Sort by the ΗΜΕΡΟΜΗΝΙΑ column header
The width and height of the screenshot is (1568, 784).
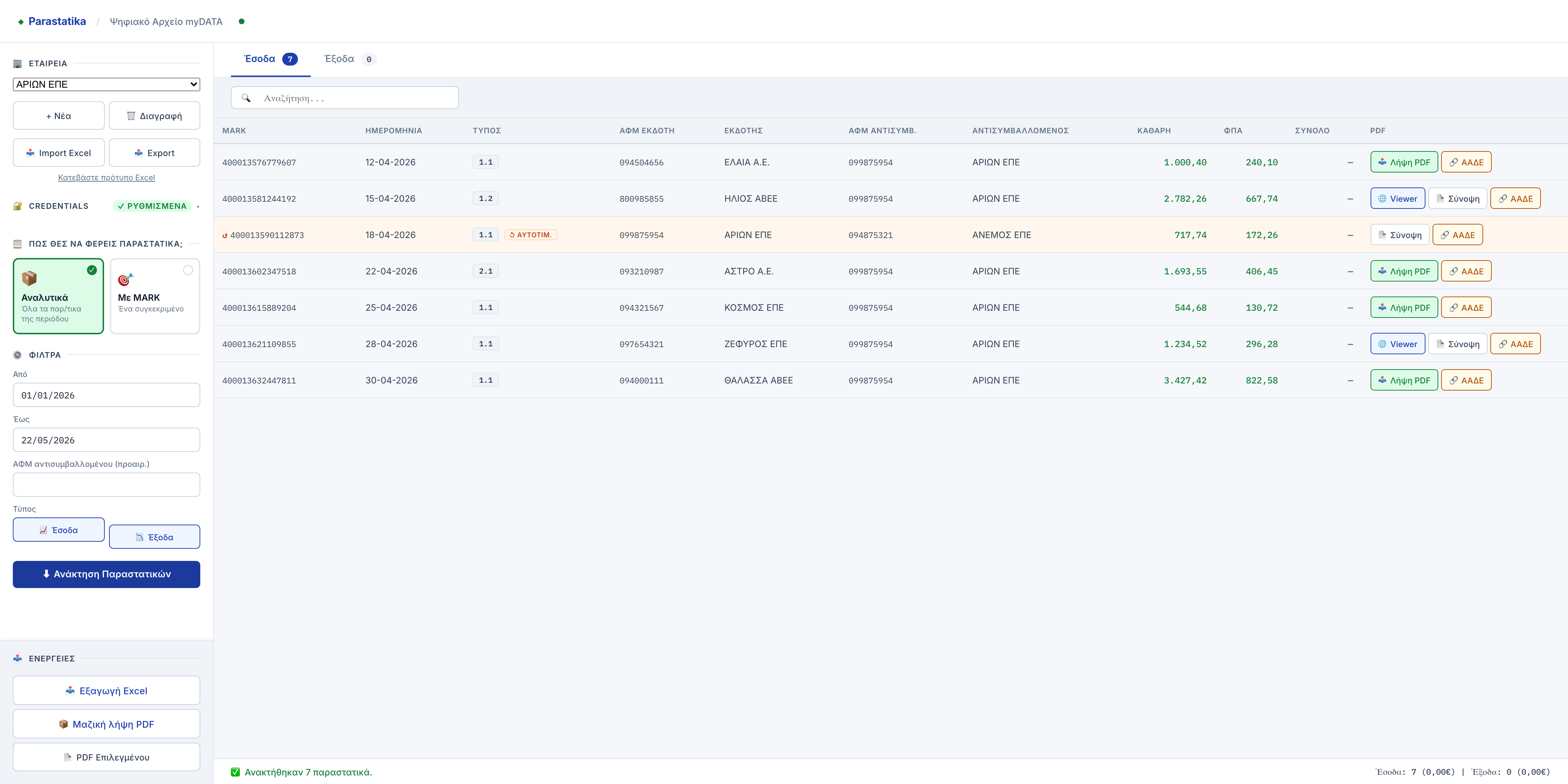click(393, 131)
